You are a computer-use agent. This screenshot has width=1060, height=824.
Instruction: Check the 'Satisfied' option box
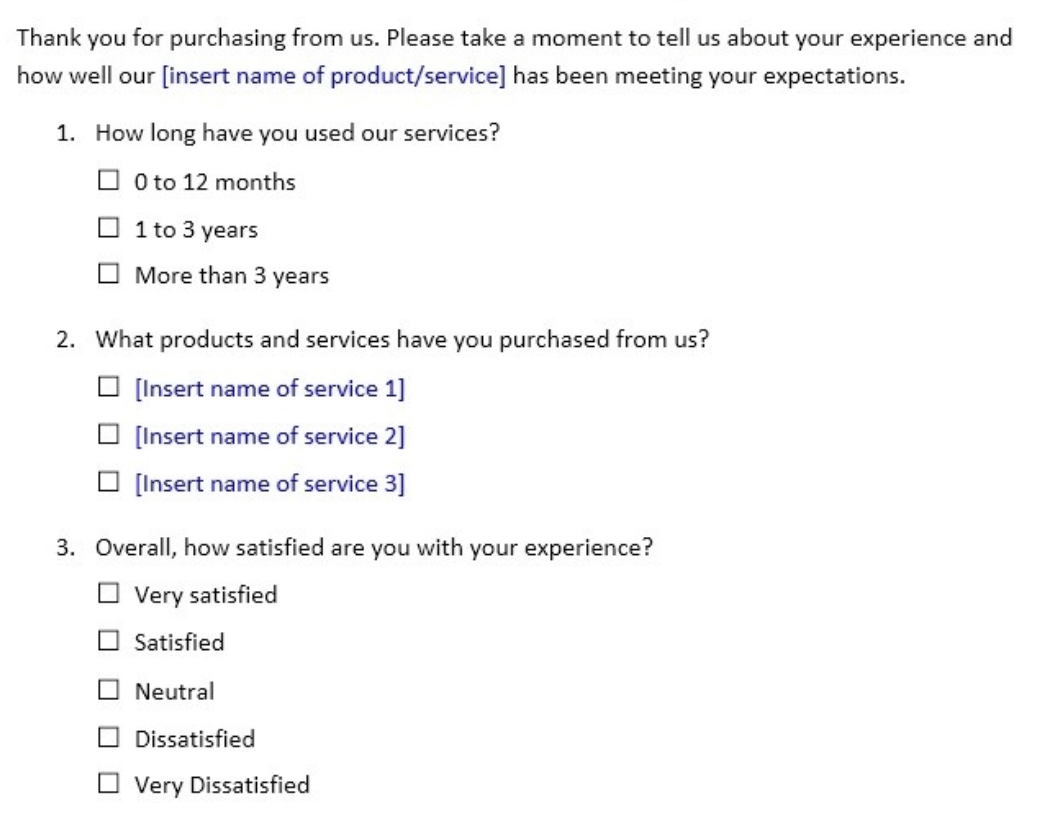pos(107,642)
